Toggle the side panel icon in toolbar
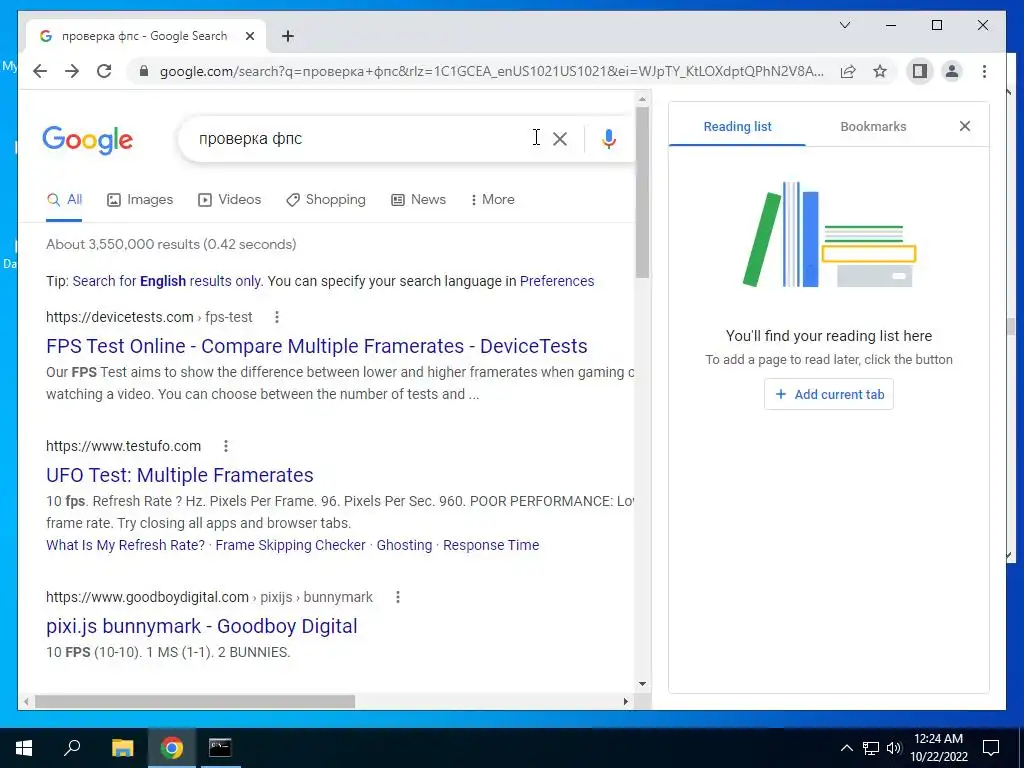1024x768 pixels. point(920,71)
